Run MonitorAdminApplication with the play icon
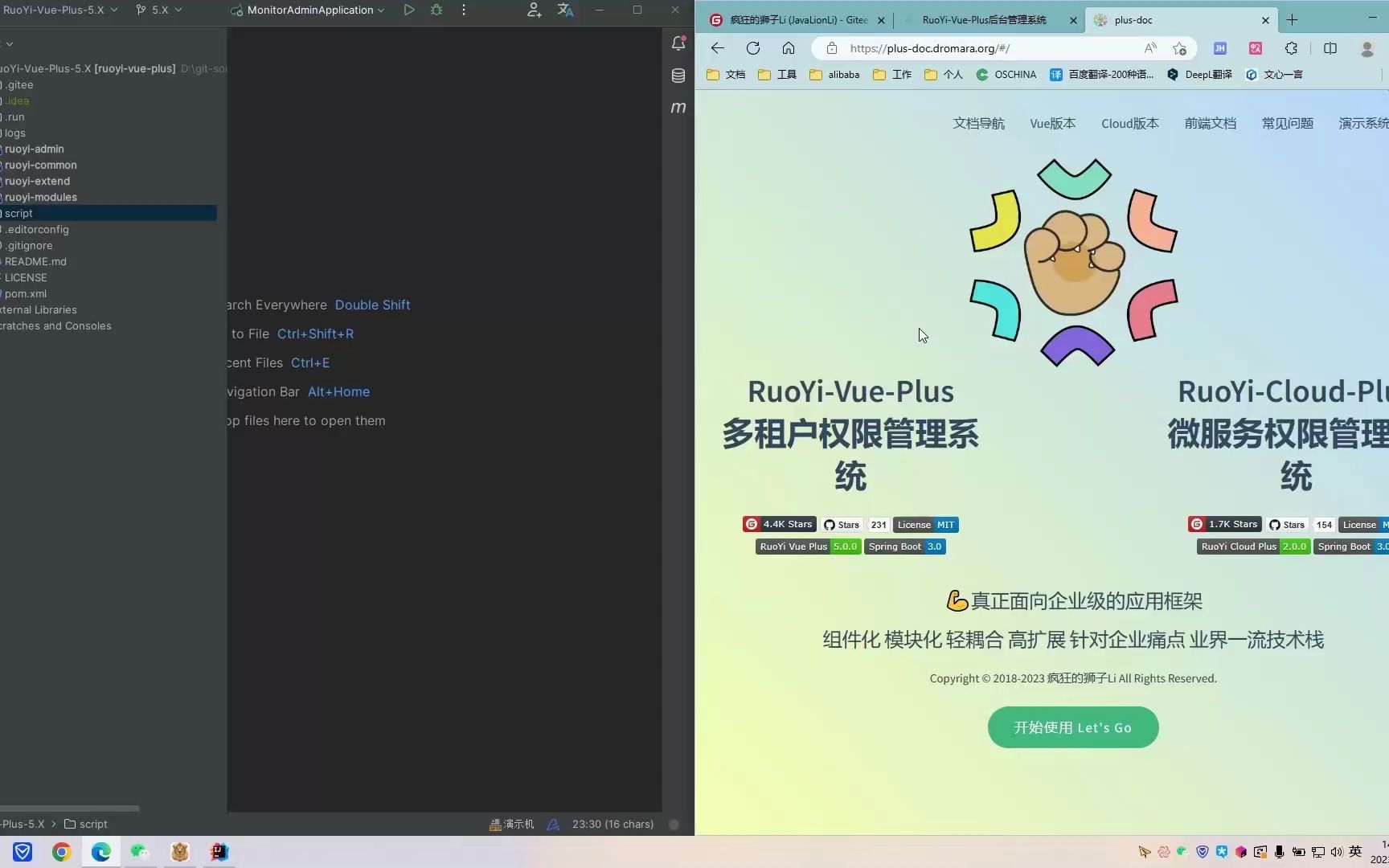This screenshot has height=868, width=1389. tap(409, 10)
